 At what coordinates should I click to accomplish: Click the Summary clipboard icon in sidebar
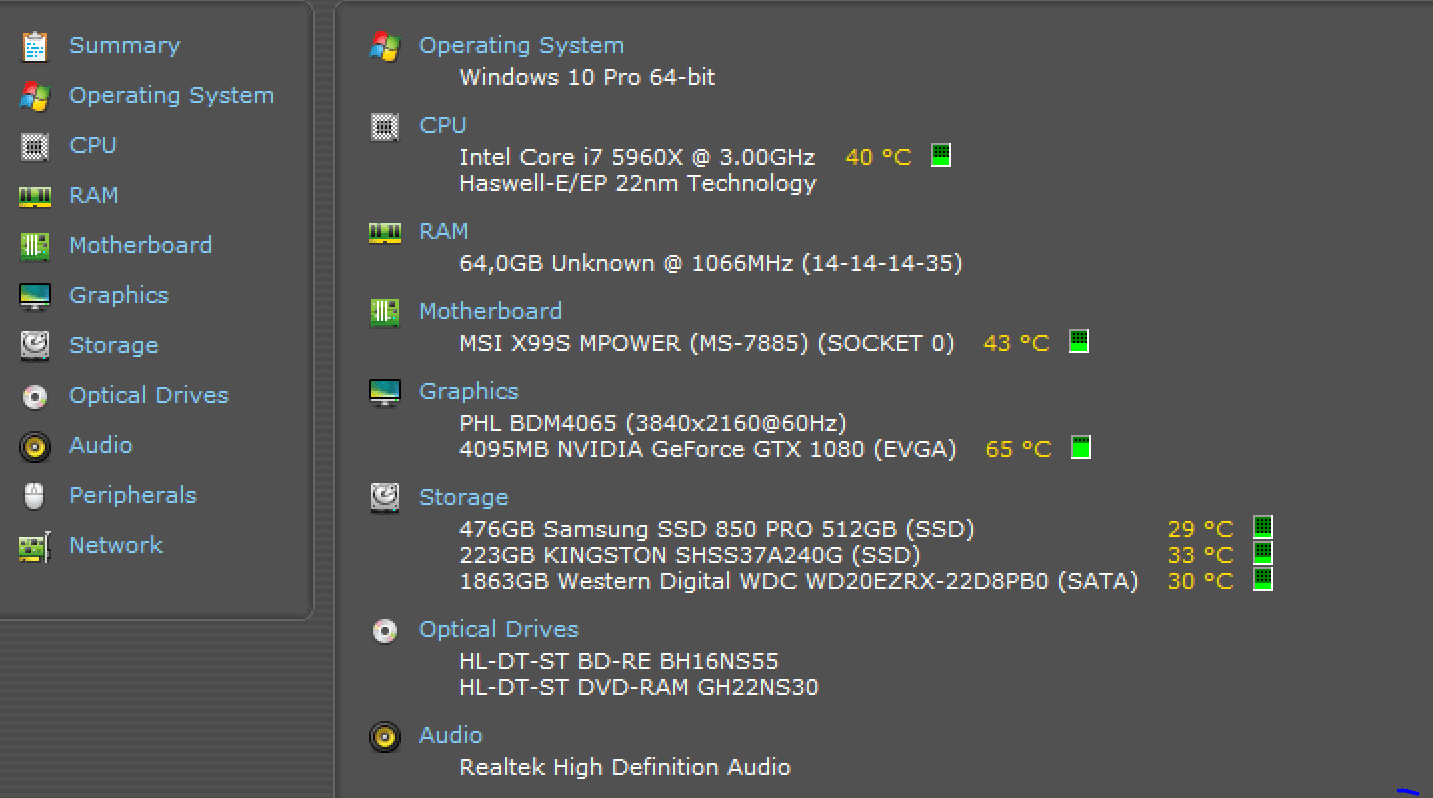[35, 46]
